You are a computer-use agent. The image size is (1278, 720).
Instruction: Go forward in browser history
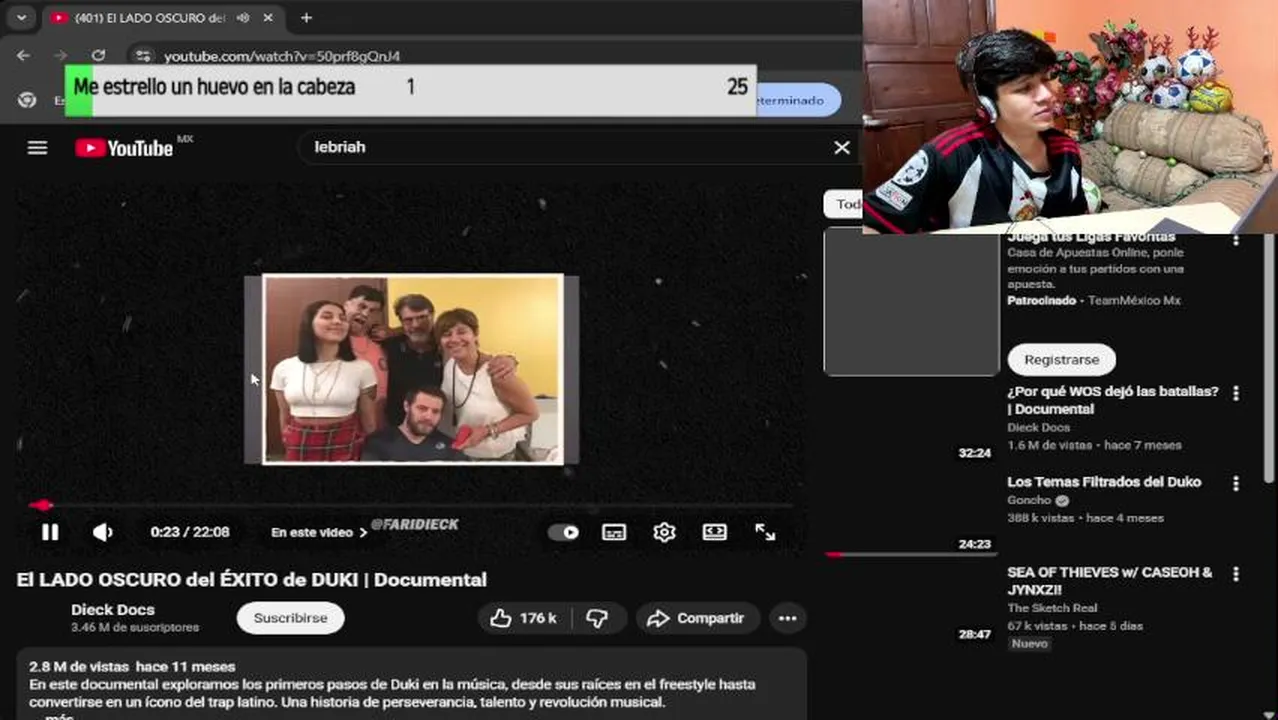60,56
